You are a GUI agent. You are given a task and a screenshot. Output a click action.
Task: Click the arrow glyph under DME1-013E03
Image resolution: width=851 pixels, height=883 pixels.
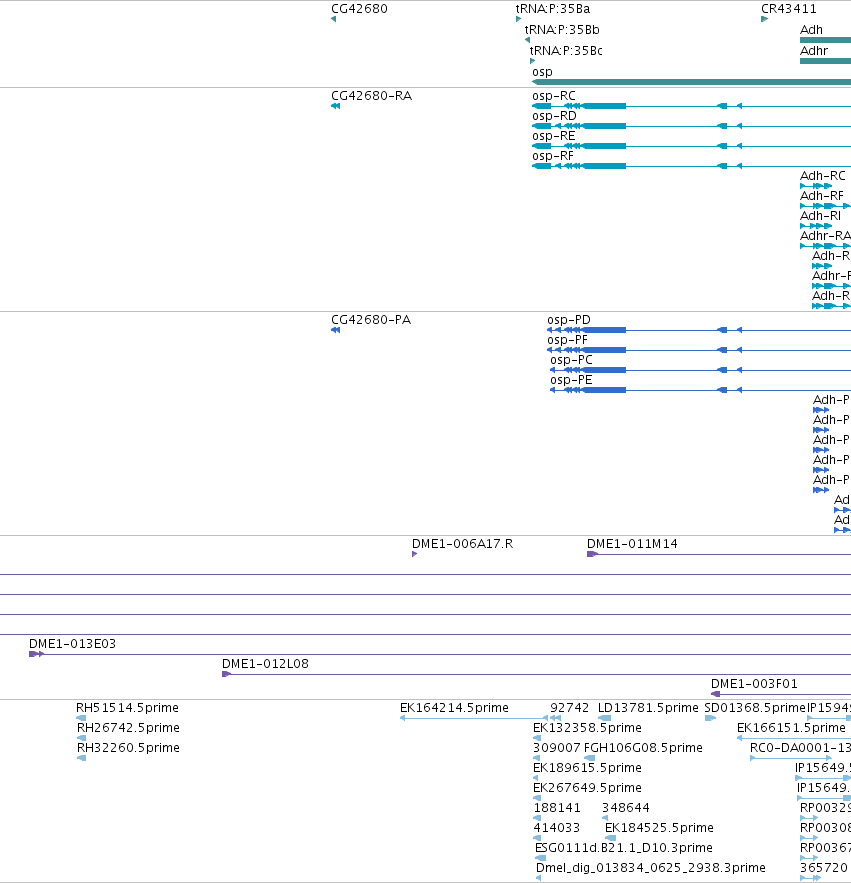(x=36, y=654)
